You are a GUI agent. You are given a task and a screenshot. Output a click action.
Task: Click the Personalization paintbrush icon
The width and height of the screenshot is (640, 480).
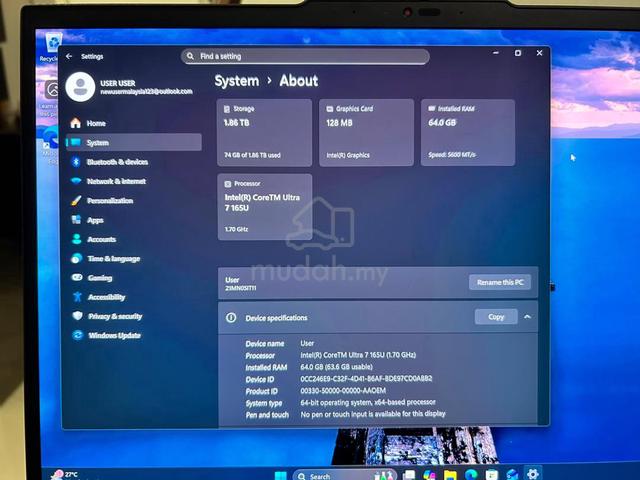pos(76,200)
